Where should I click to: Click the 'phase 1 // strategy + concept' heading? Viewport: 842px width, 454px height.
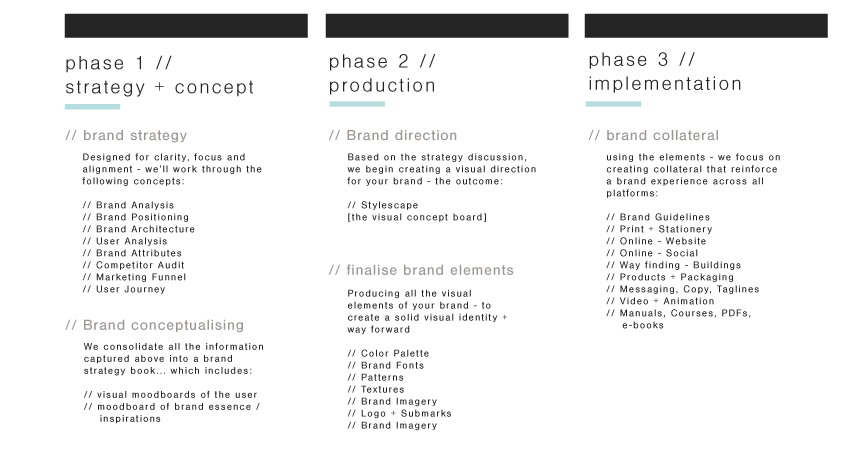(x=159, y=75)
